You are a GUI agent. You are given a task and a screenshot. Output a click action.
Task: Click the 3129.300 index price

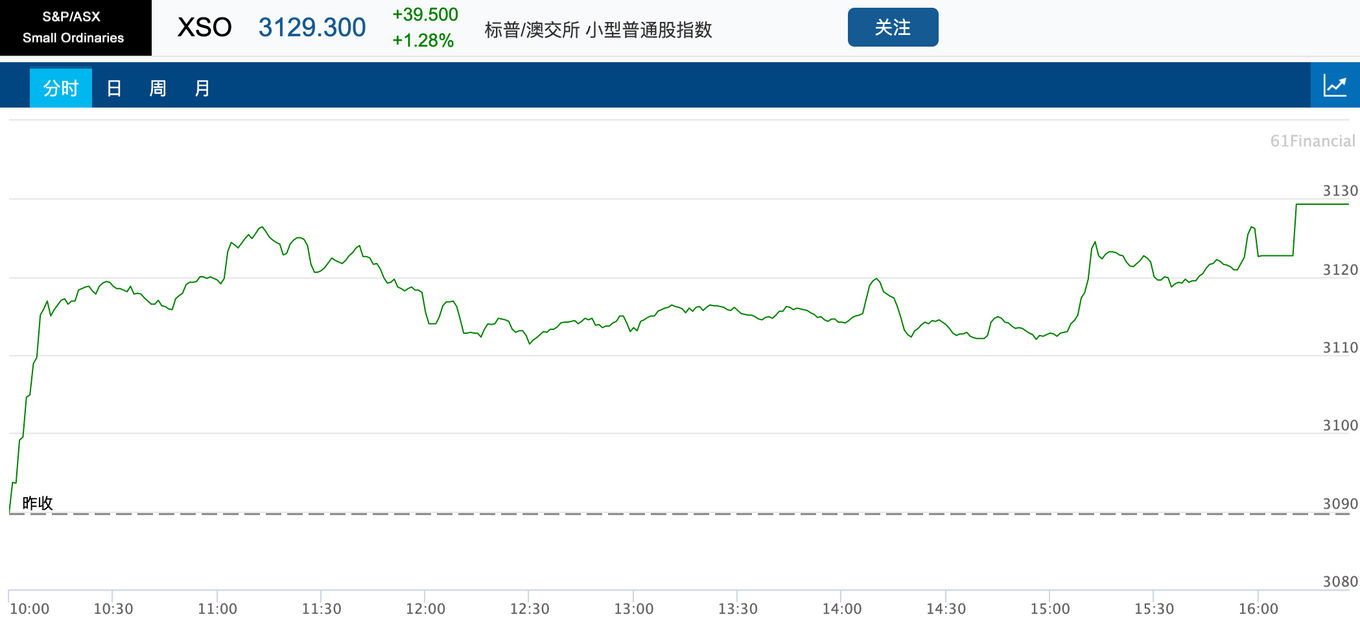pos(312,28)
